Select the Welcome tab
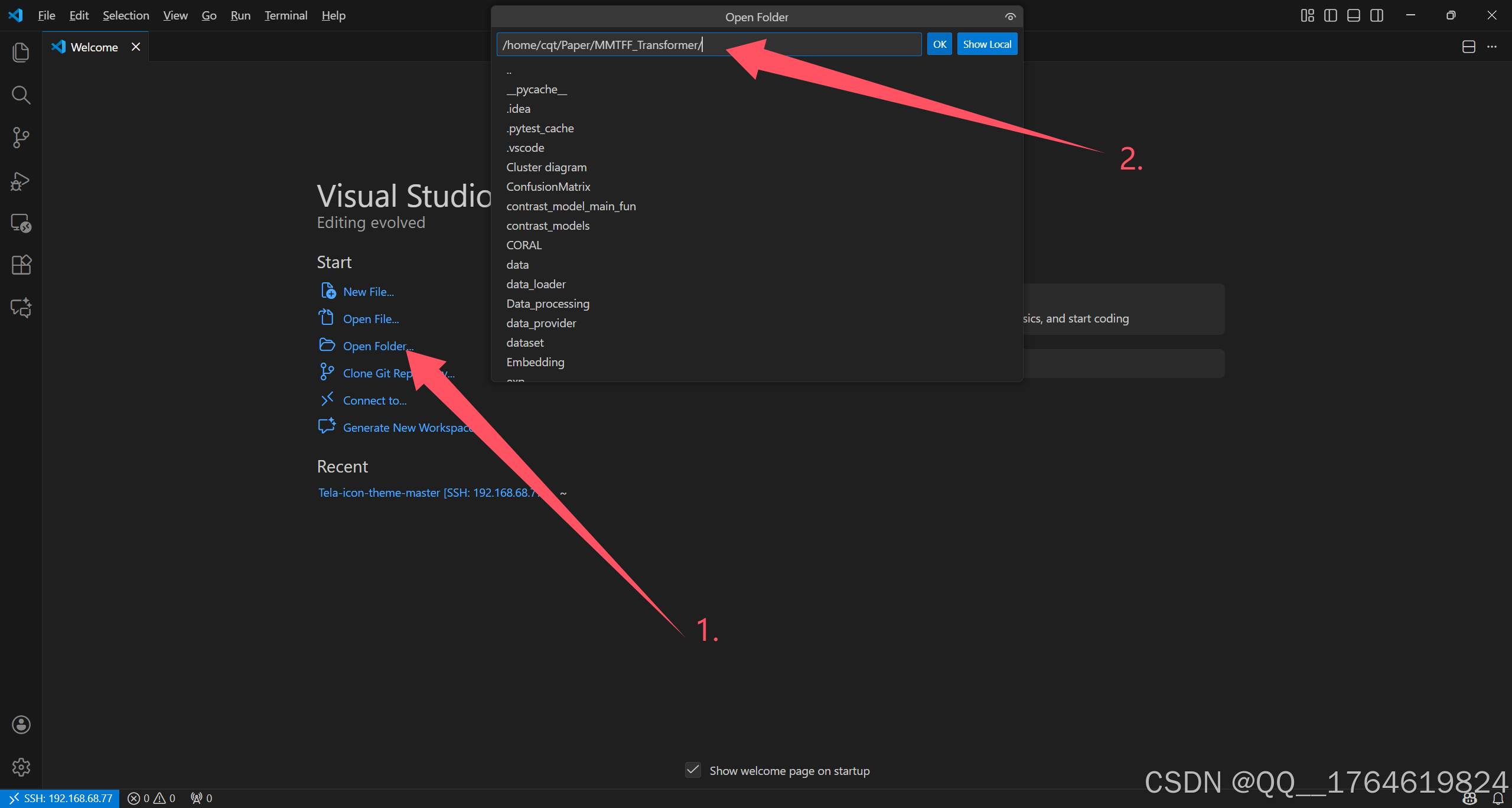 click(94, 47)
